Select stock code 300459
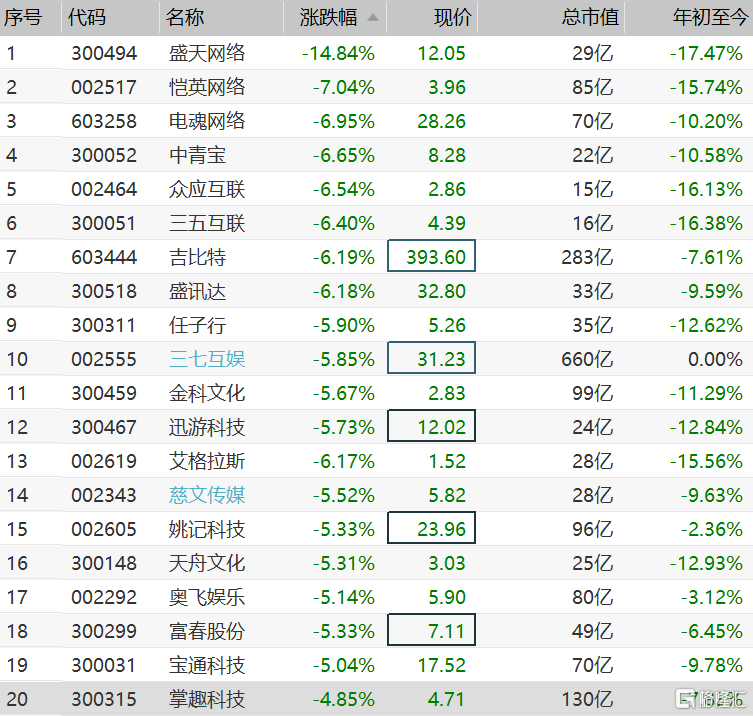 click(x=104, y=393)
